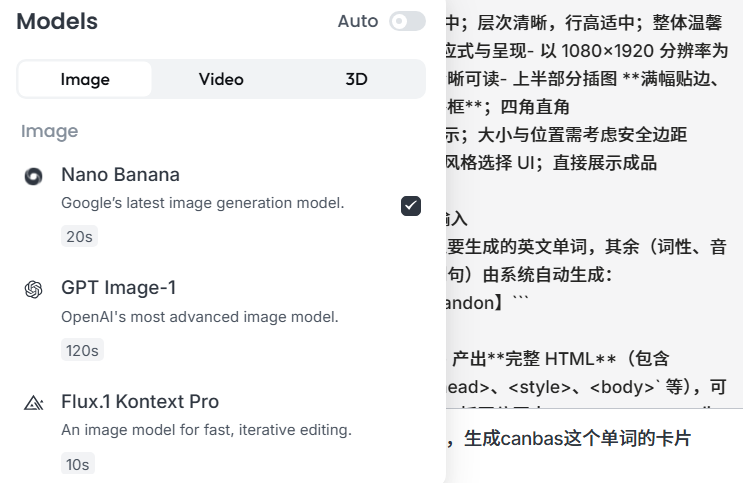Click the Auto label beside the switch
Viewport: 743px width, 483px height.
point(358,21)
